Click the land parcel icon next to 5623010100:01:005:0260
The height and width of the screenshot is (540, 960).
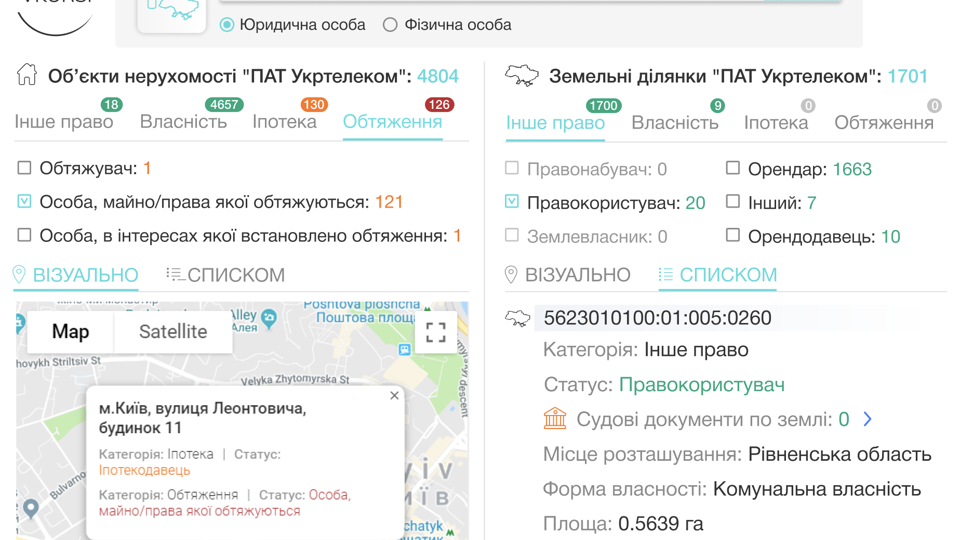click(517, 318)
